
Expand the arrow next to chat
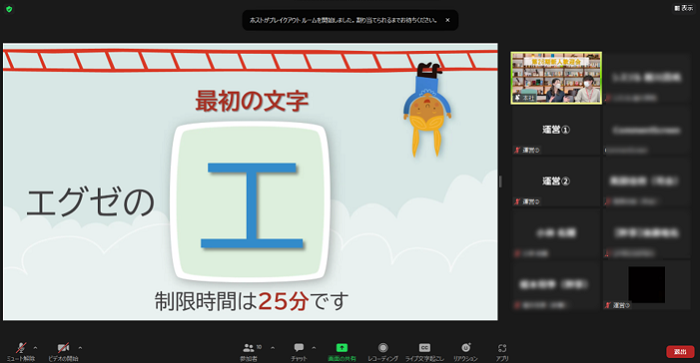(314, 347)
